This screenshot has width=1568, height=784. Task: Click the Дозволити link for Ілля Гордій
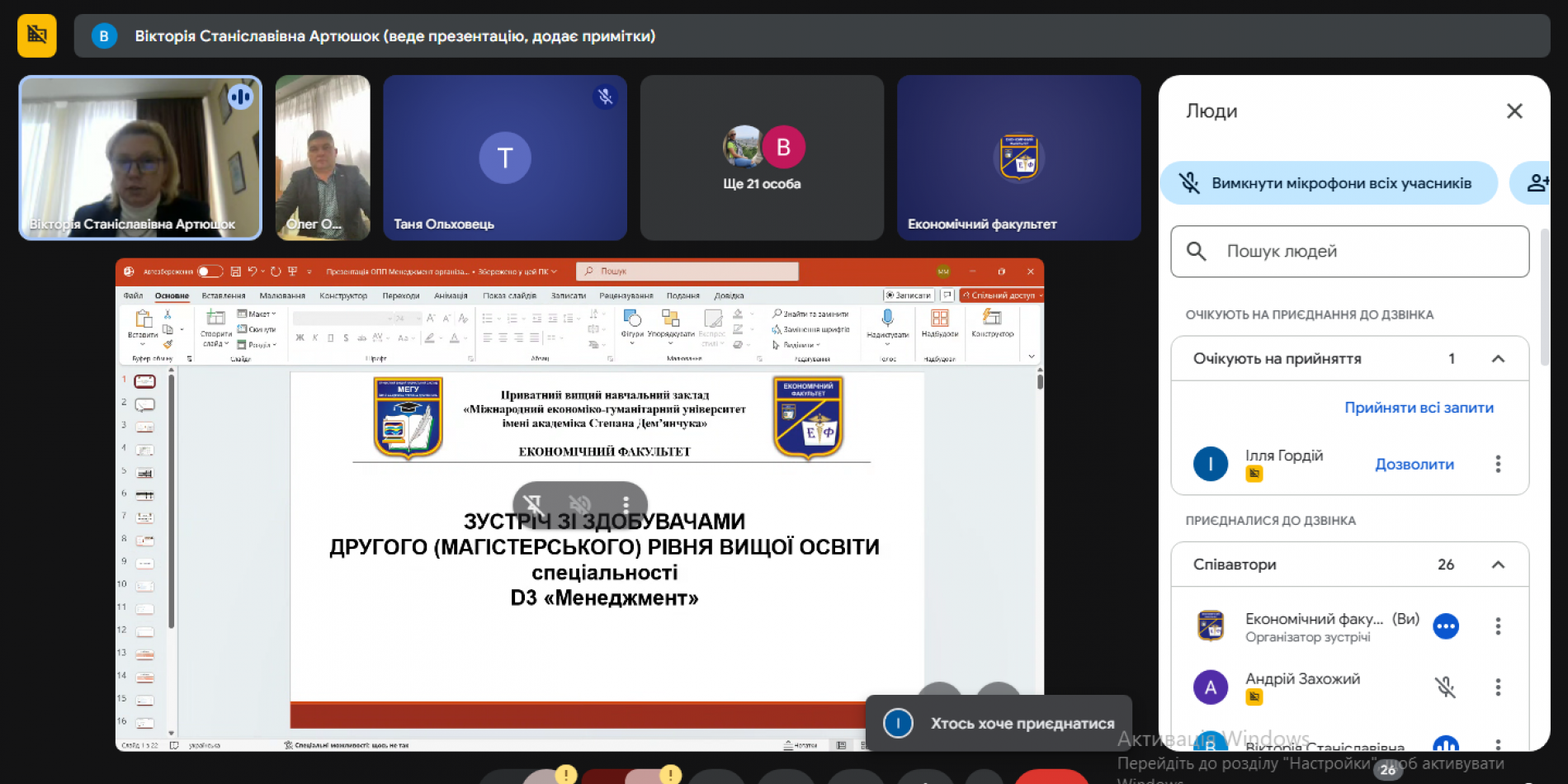(1415, 464)
